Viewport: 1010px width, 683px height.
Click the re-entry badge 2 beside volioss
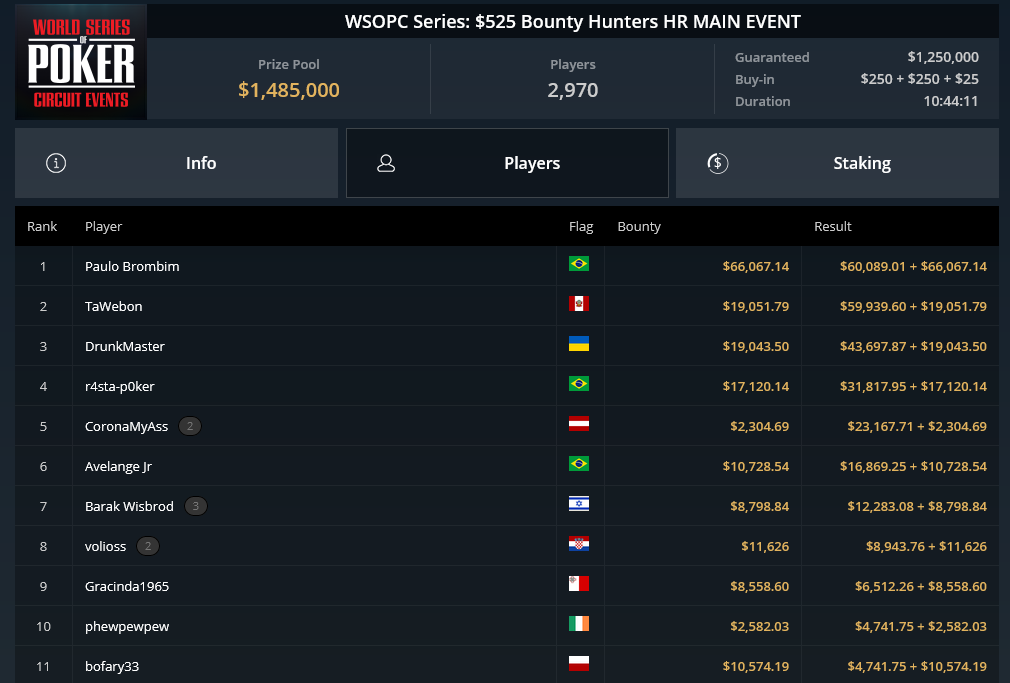click(148, 546)
